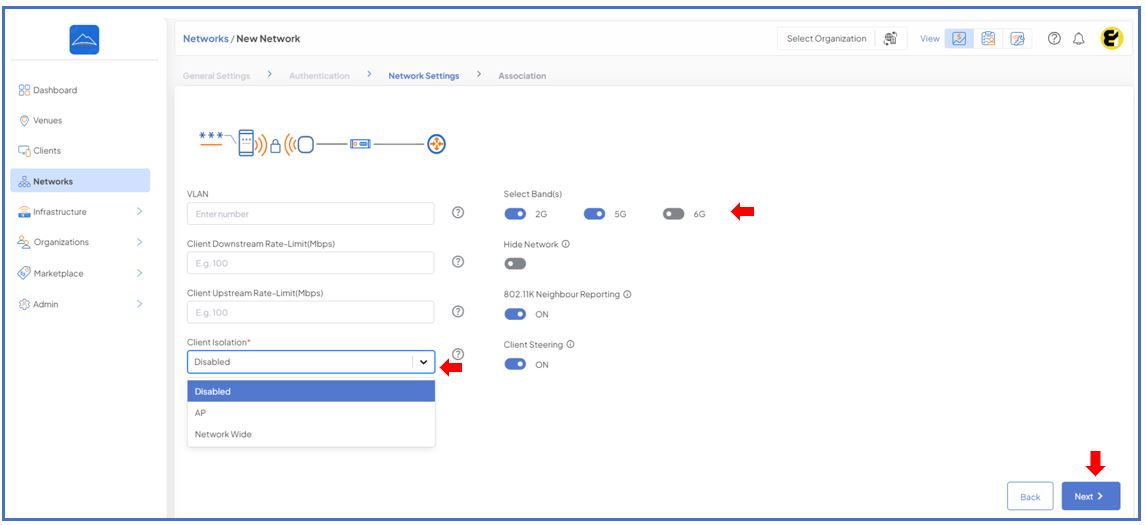
Task: Click the Client Isolation label
Action: (x=219, y=342)
